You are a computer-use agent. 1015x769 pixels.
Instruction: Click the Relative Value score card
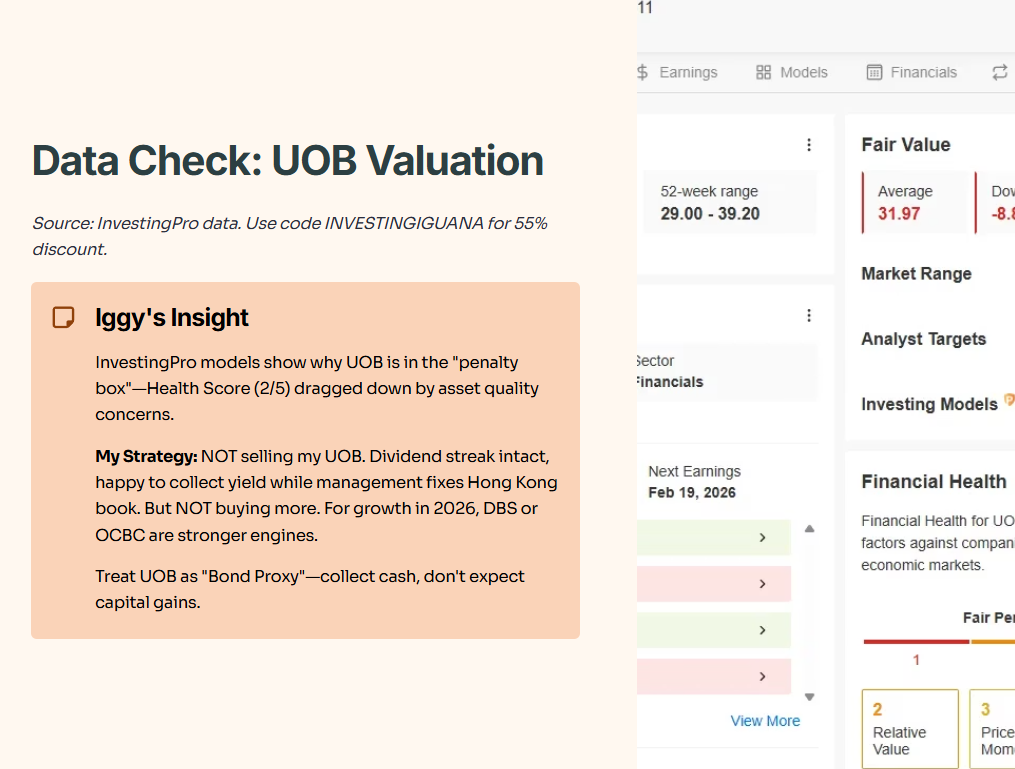coord(909,728)
